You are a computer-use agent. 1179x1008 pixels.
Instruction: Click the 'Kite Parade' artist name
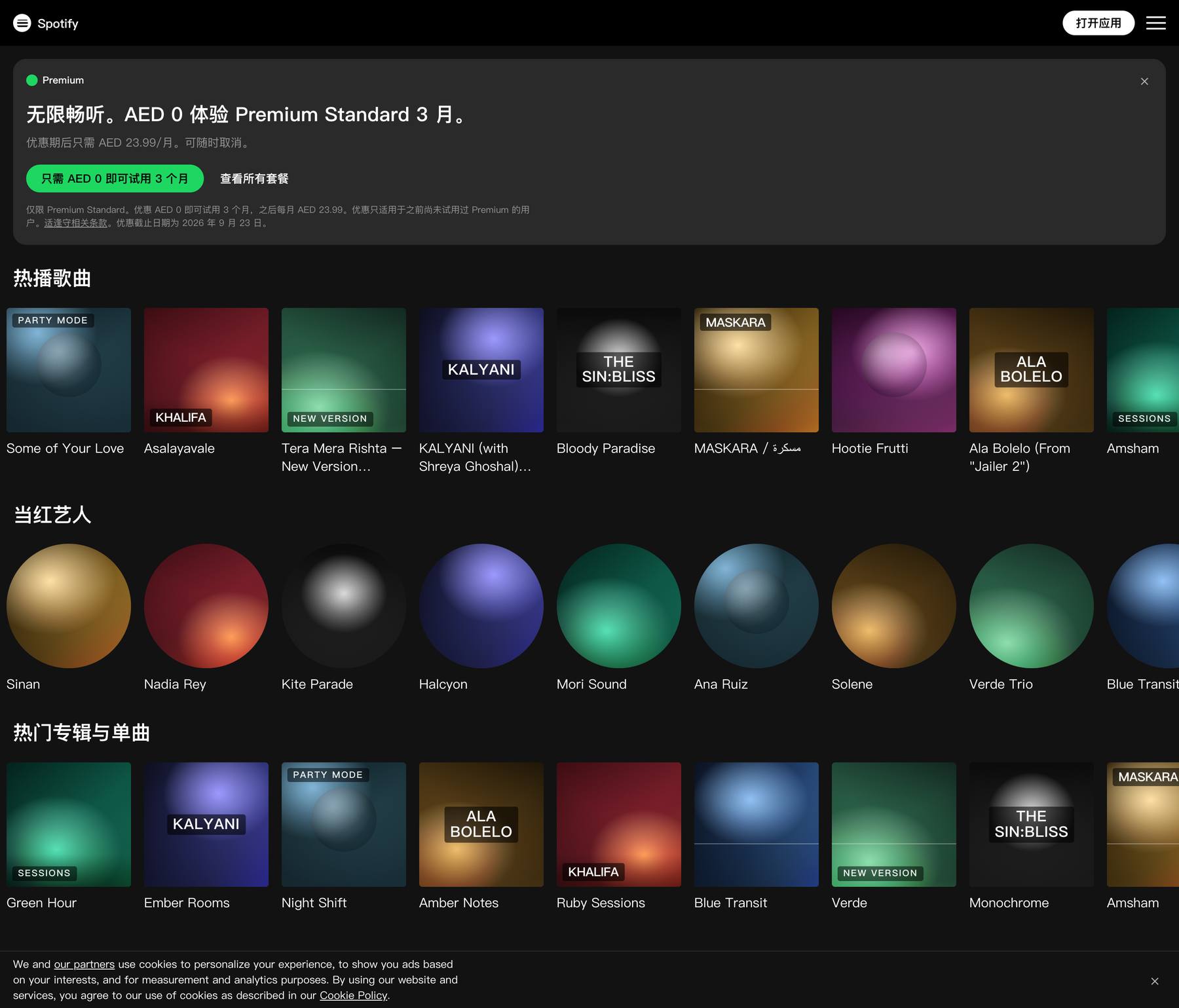317,684
